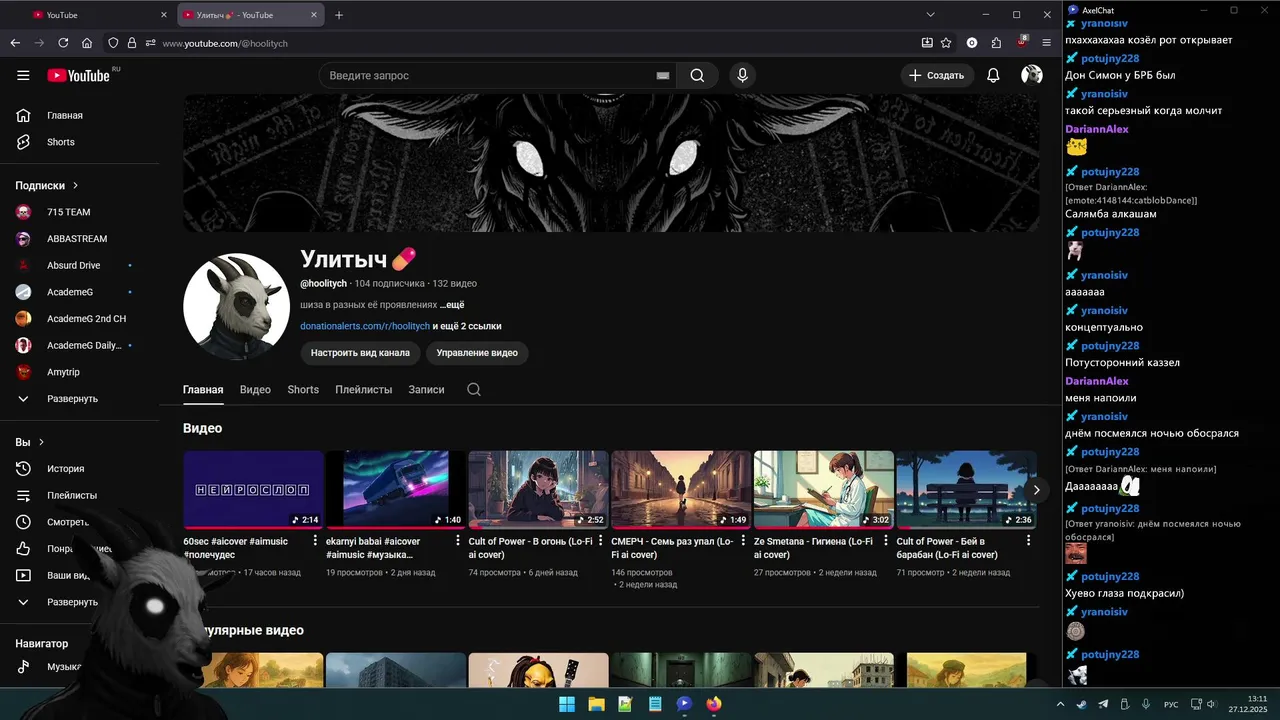Viewport: 1280px width, 720px height.
Task: Open File Explorer from the taskbar
Action: click(596, 704)
